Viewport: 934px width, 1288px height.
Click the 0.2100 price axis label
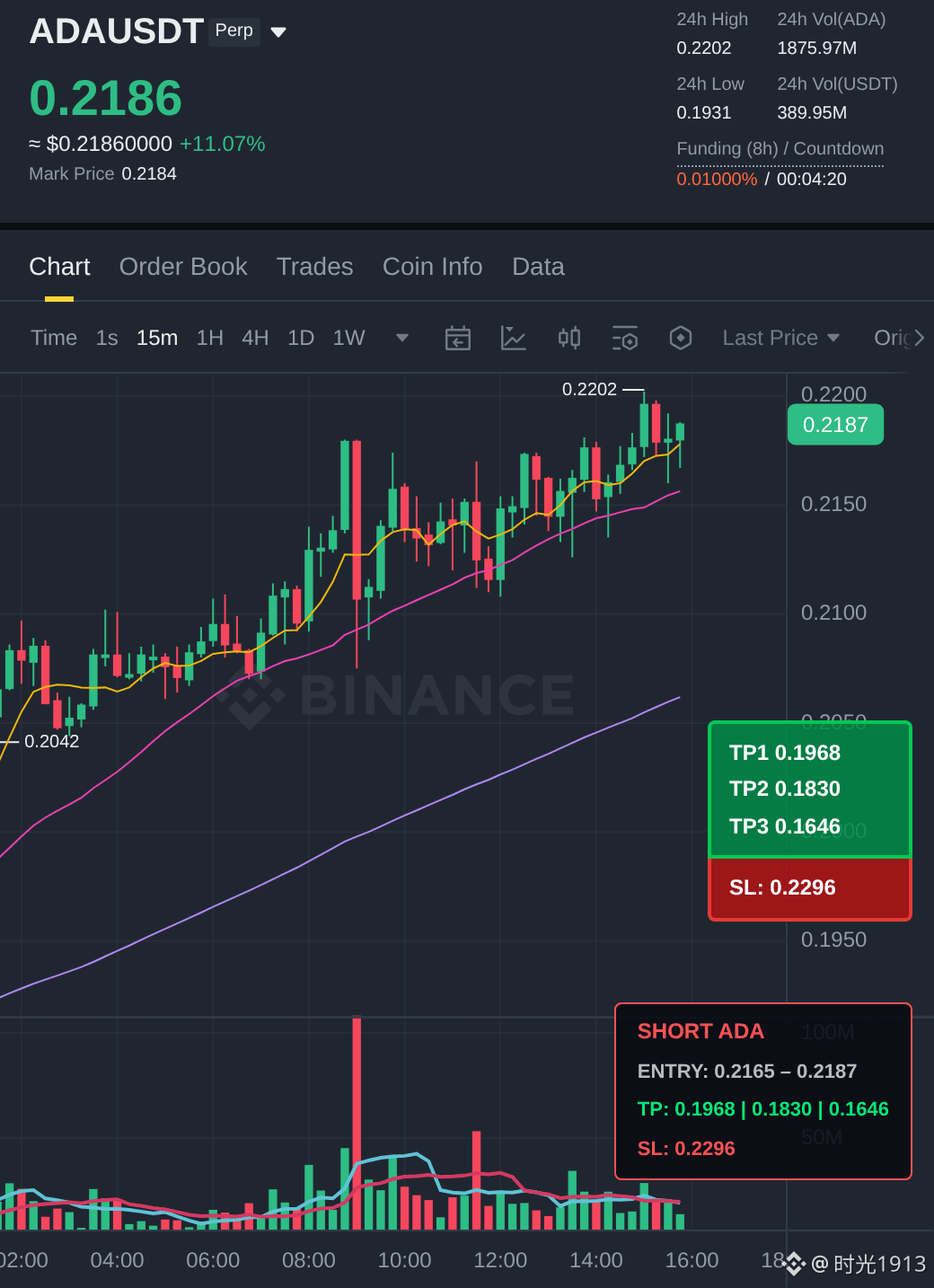[x=834, y=613]
